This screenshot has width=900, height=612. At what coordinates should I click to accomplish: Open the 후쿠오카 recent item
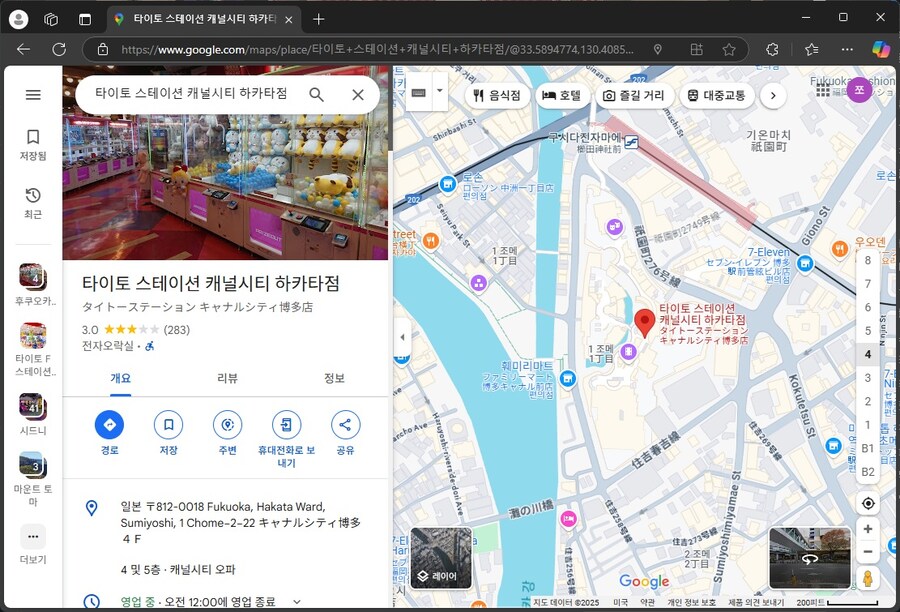pyautogui.click(x=33, y=284)
